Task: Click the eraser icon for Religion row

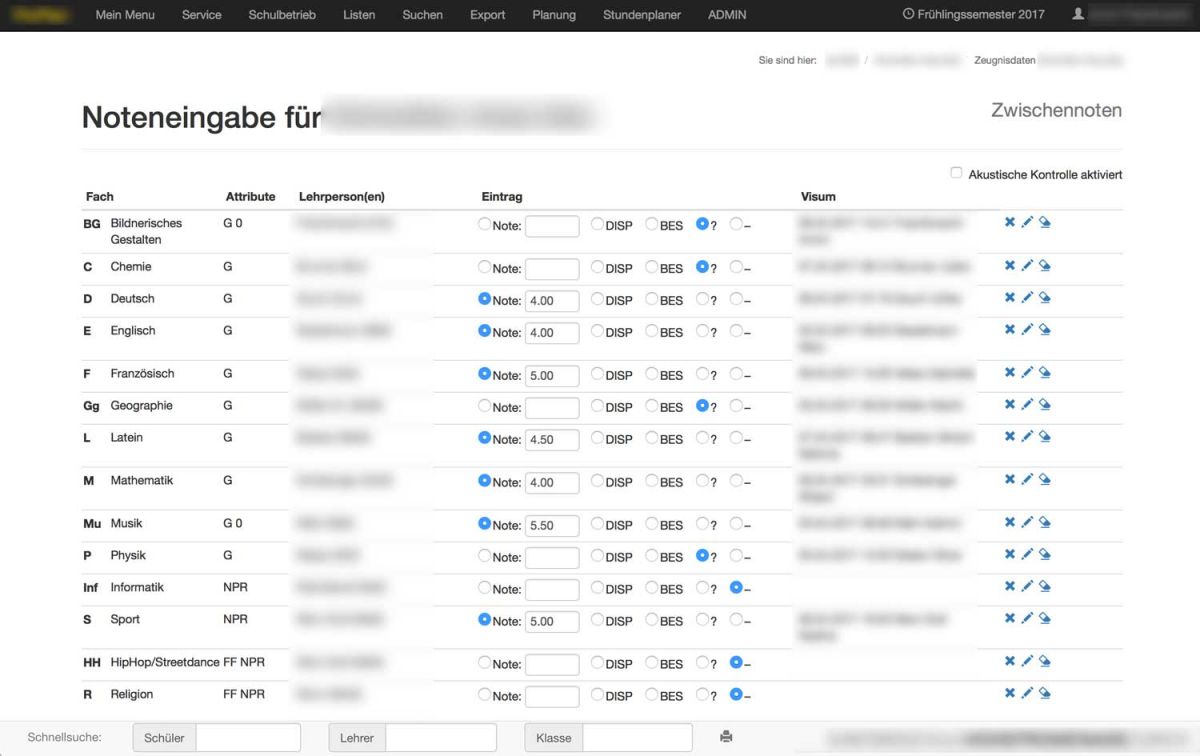Action: coord(1044,694)
